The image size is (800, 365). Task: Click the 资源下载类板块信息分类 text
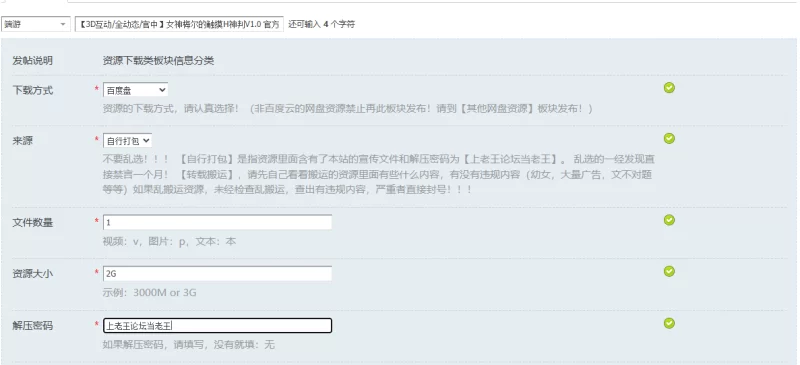point(158,61)
